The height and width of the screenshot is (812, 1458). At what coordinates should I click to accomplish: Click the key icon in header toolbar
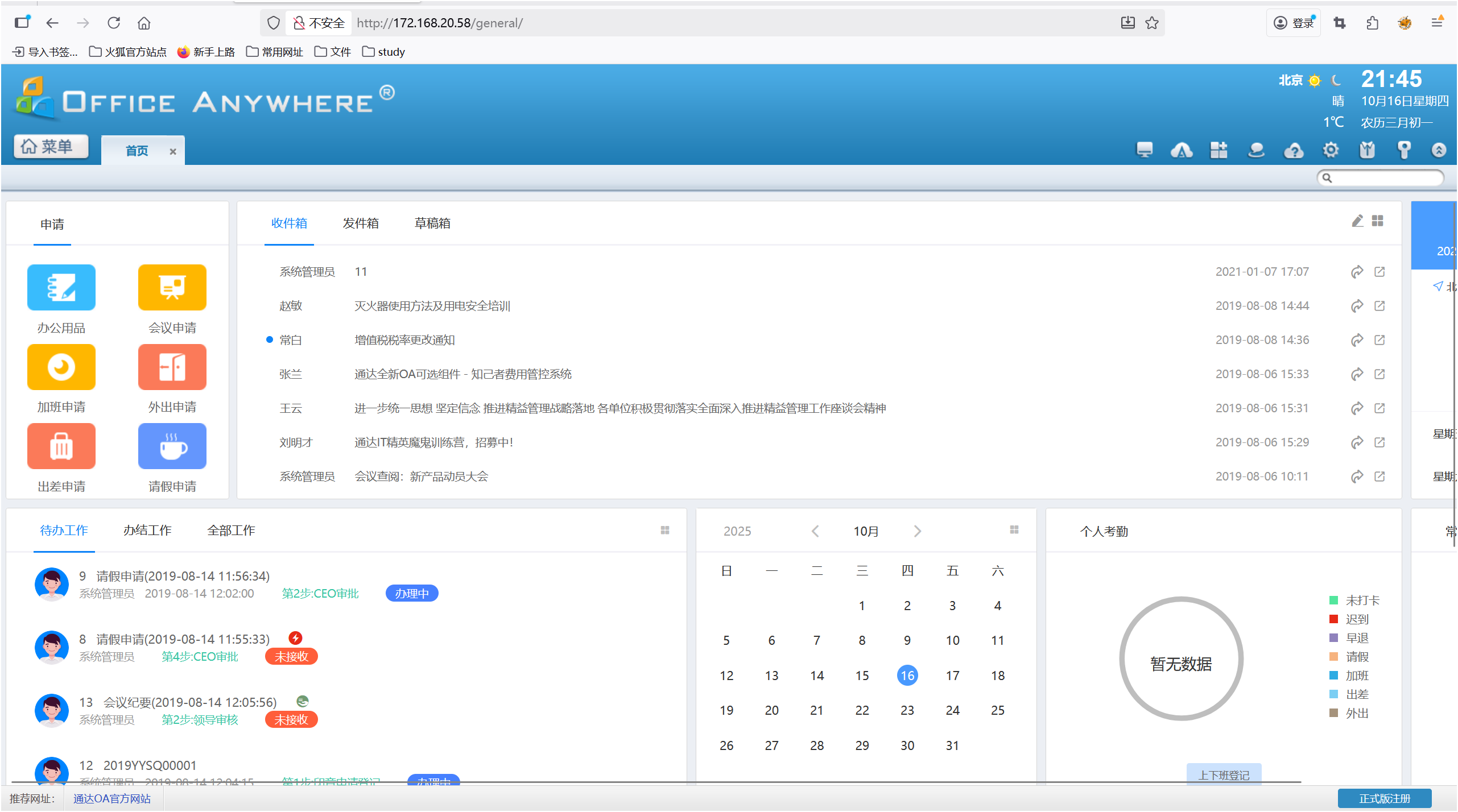pos(1403,150)
